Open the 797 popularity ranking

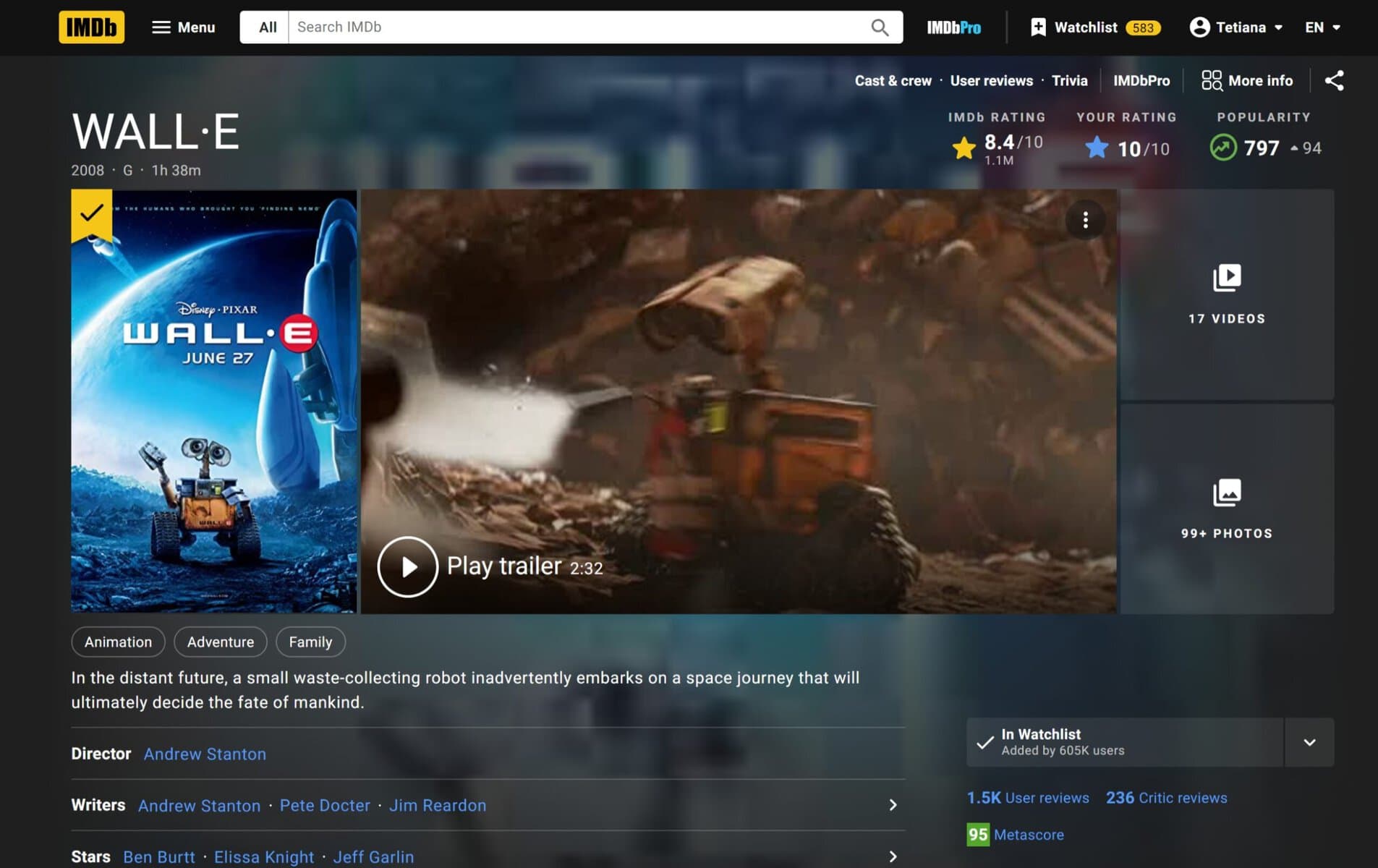coord(1265,148)
